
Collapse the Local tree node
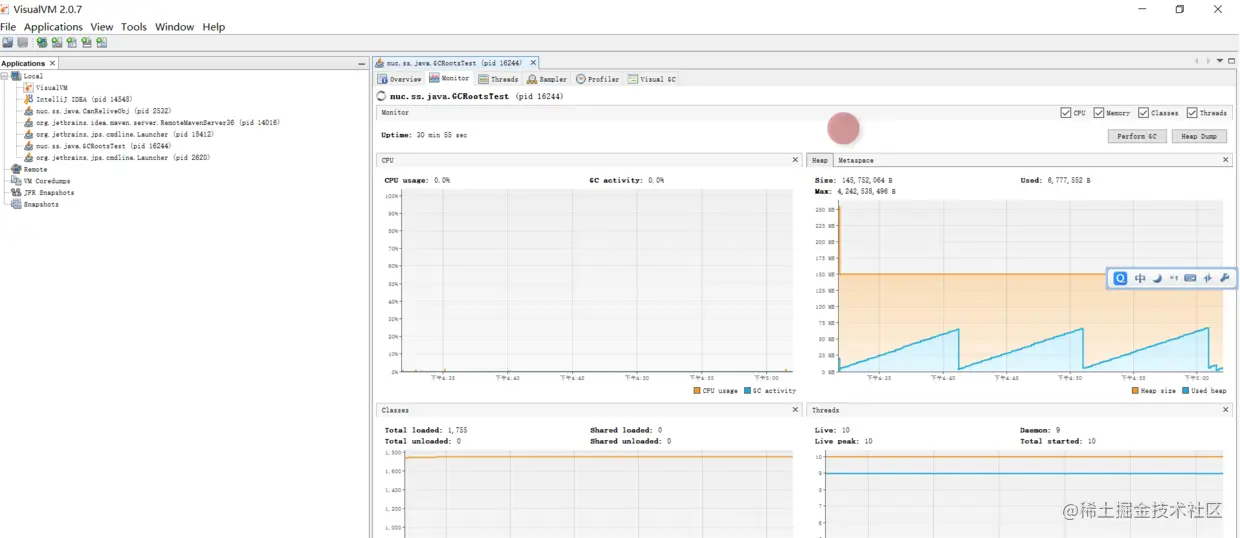pyautogui.click(x=4, y=76)
